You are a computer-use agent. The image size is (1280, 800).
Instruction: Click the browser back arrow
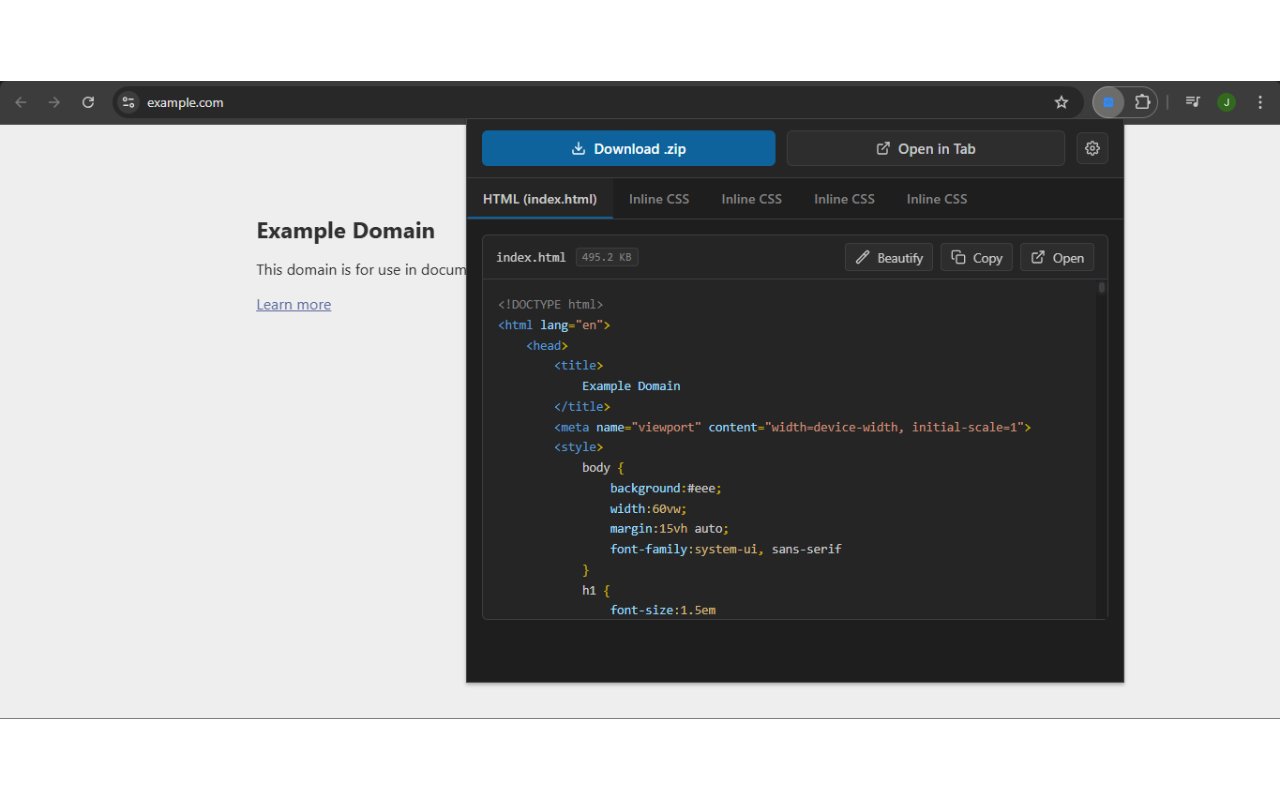point(21,102)
